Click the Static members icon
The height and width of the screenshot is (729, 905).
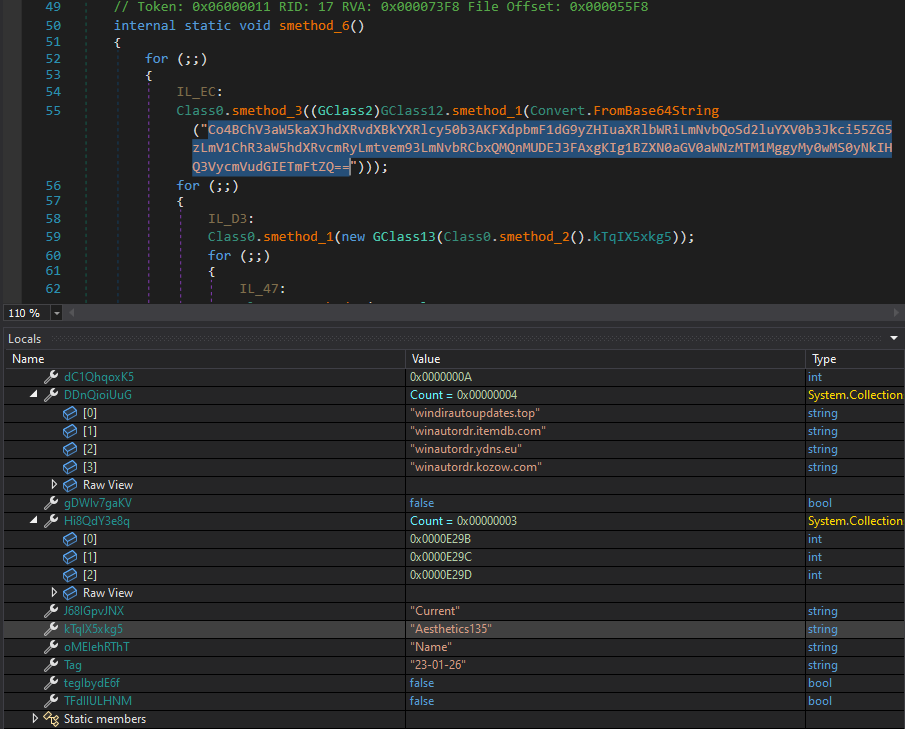tap(51, 719)
